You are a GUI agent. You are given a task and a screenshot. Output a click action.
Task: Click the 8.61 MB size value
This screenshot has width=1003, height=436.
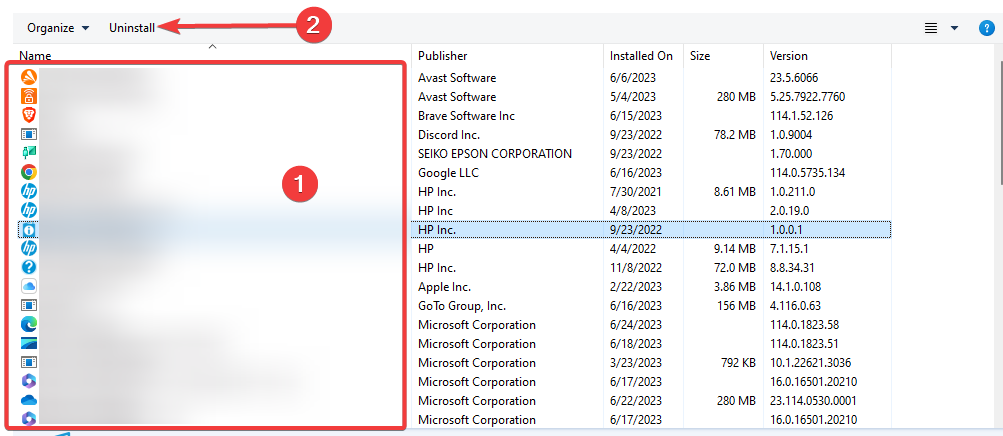(x=734, y=192)
